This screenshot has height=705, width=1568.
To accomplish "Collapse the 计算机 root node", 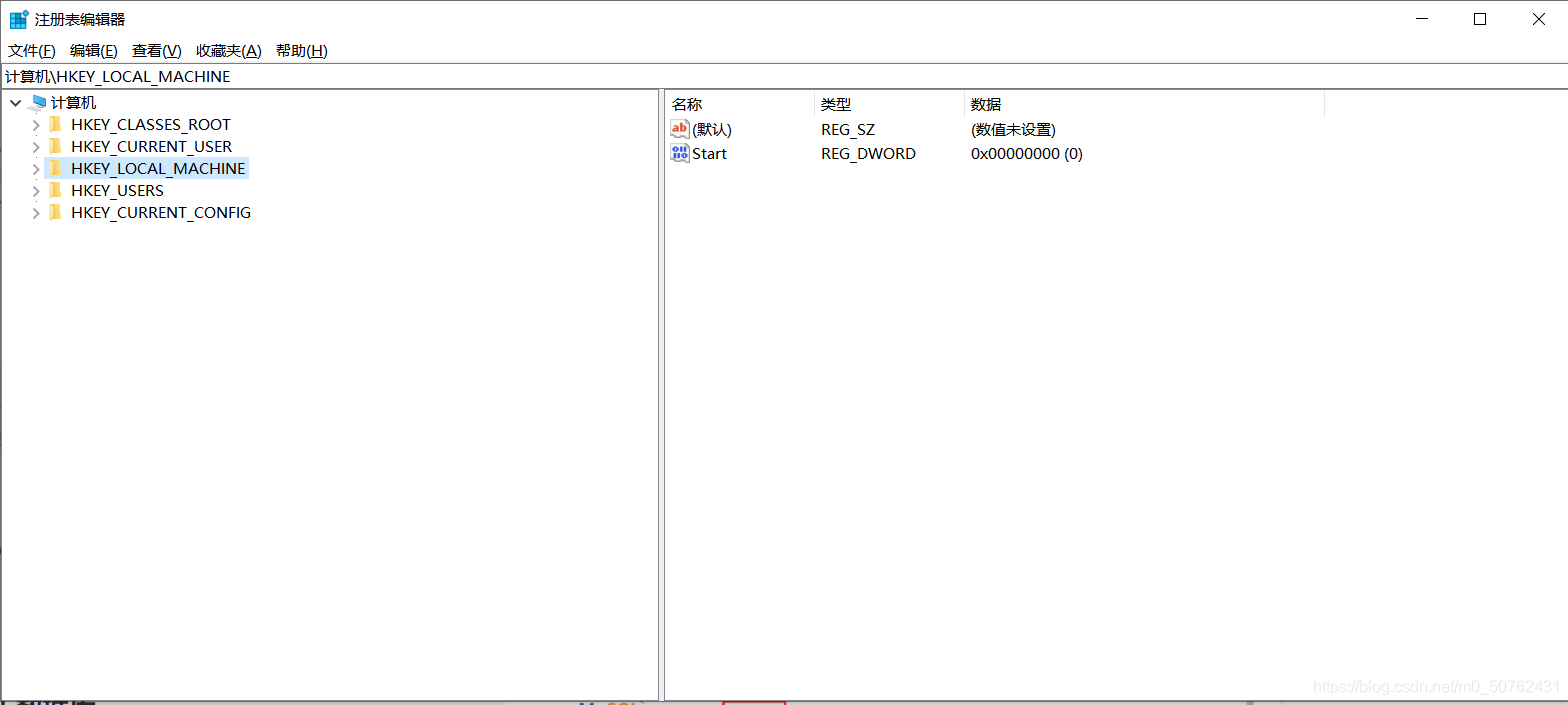I will click(16, 103).
